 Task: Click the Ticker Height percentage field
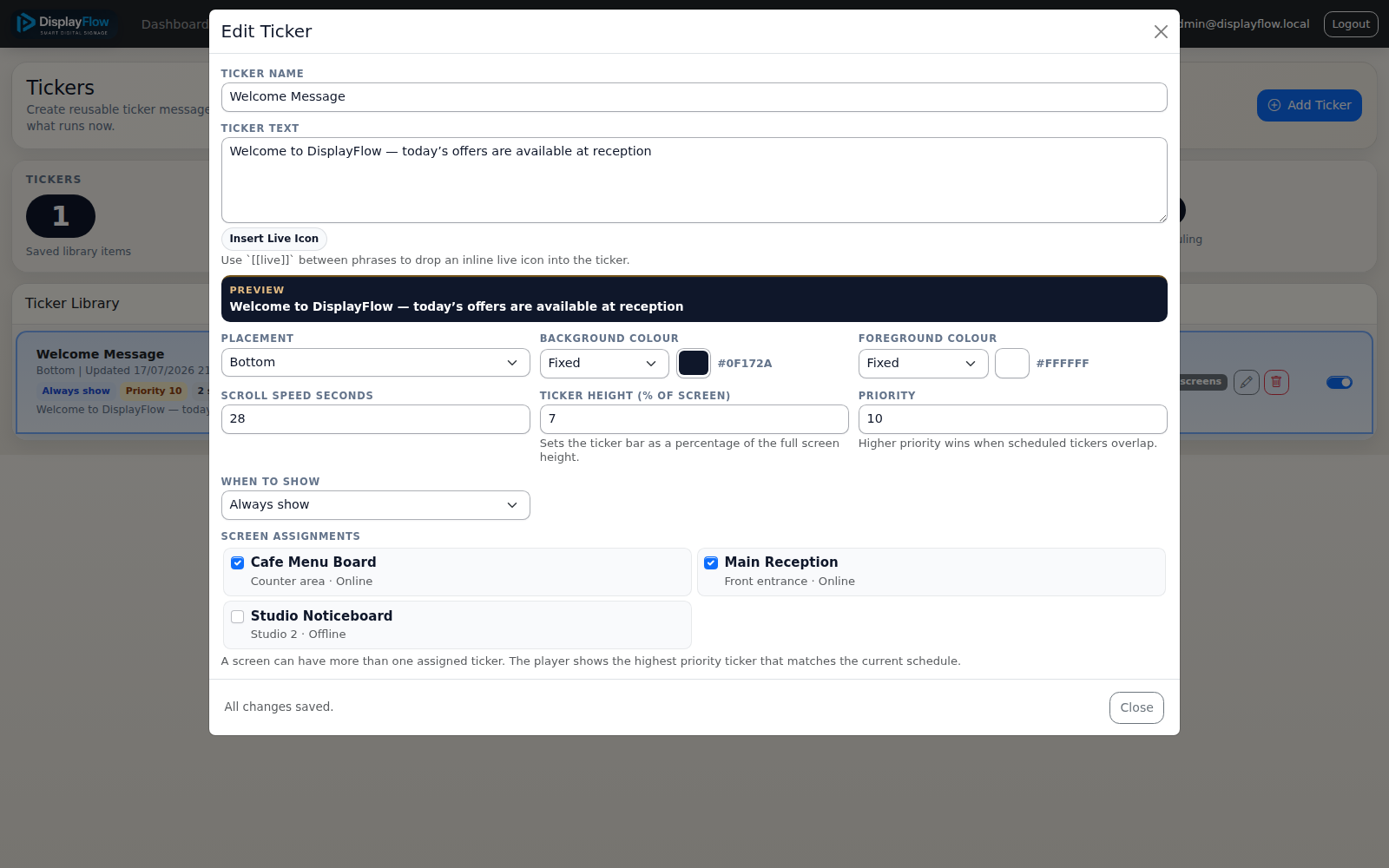[694, 419]
